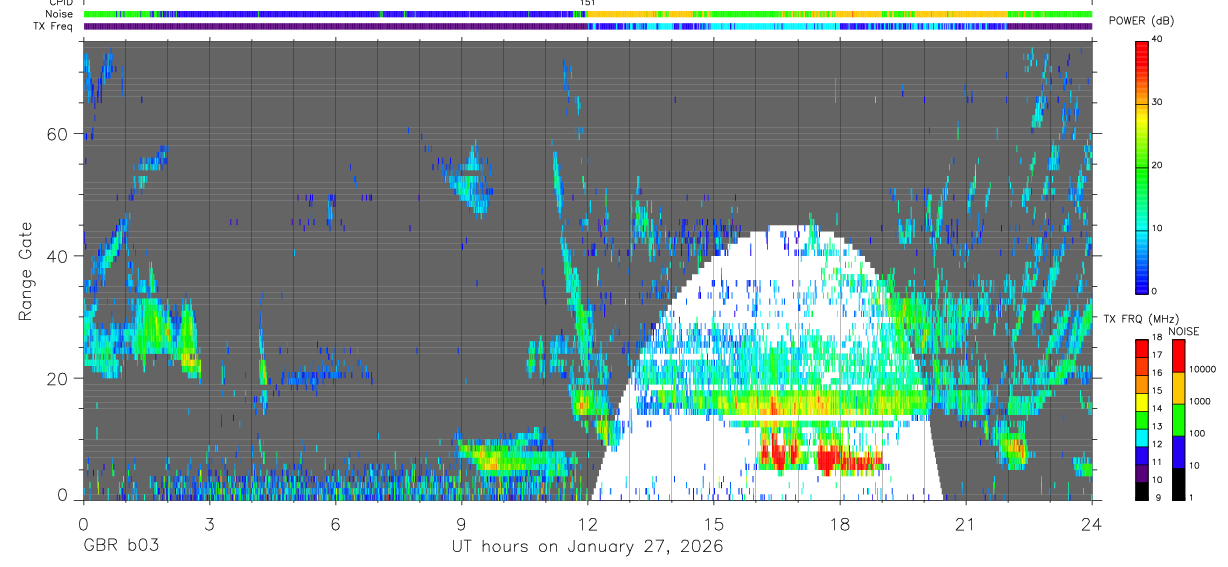
Task: Click the '3' tick on the UT hours axis
Action: tap(209, 523)
